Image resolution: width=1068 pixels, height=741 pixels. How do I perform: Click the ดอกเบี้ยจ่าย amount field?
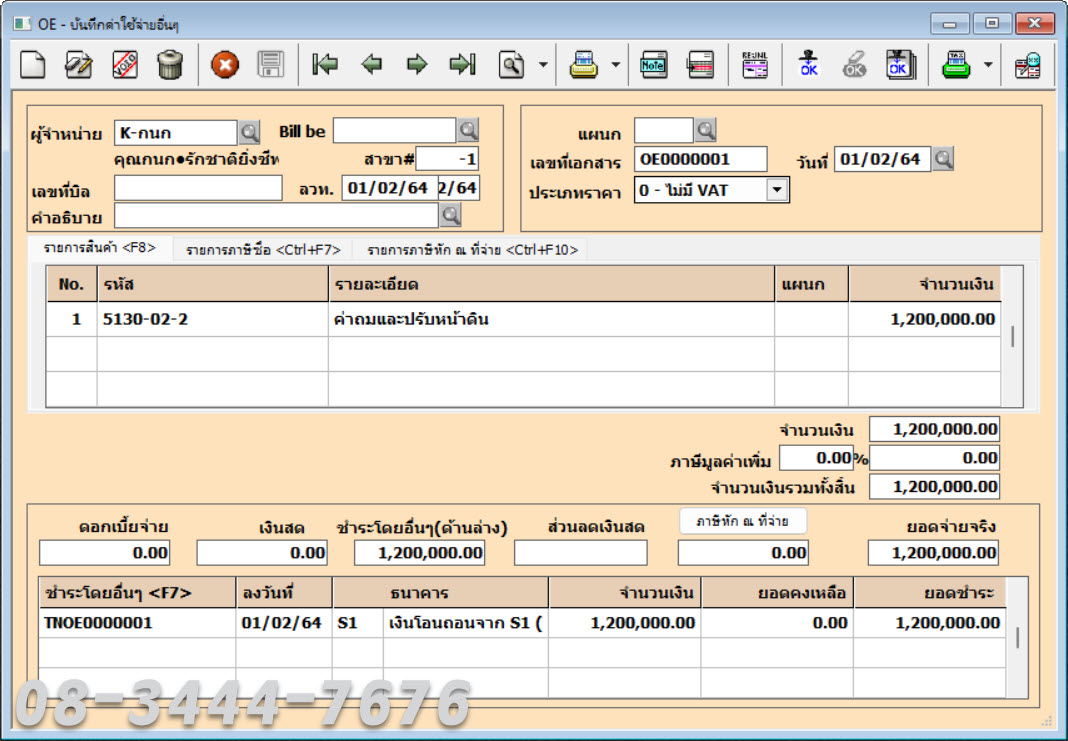pos(104,553)
